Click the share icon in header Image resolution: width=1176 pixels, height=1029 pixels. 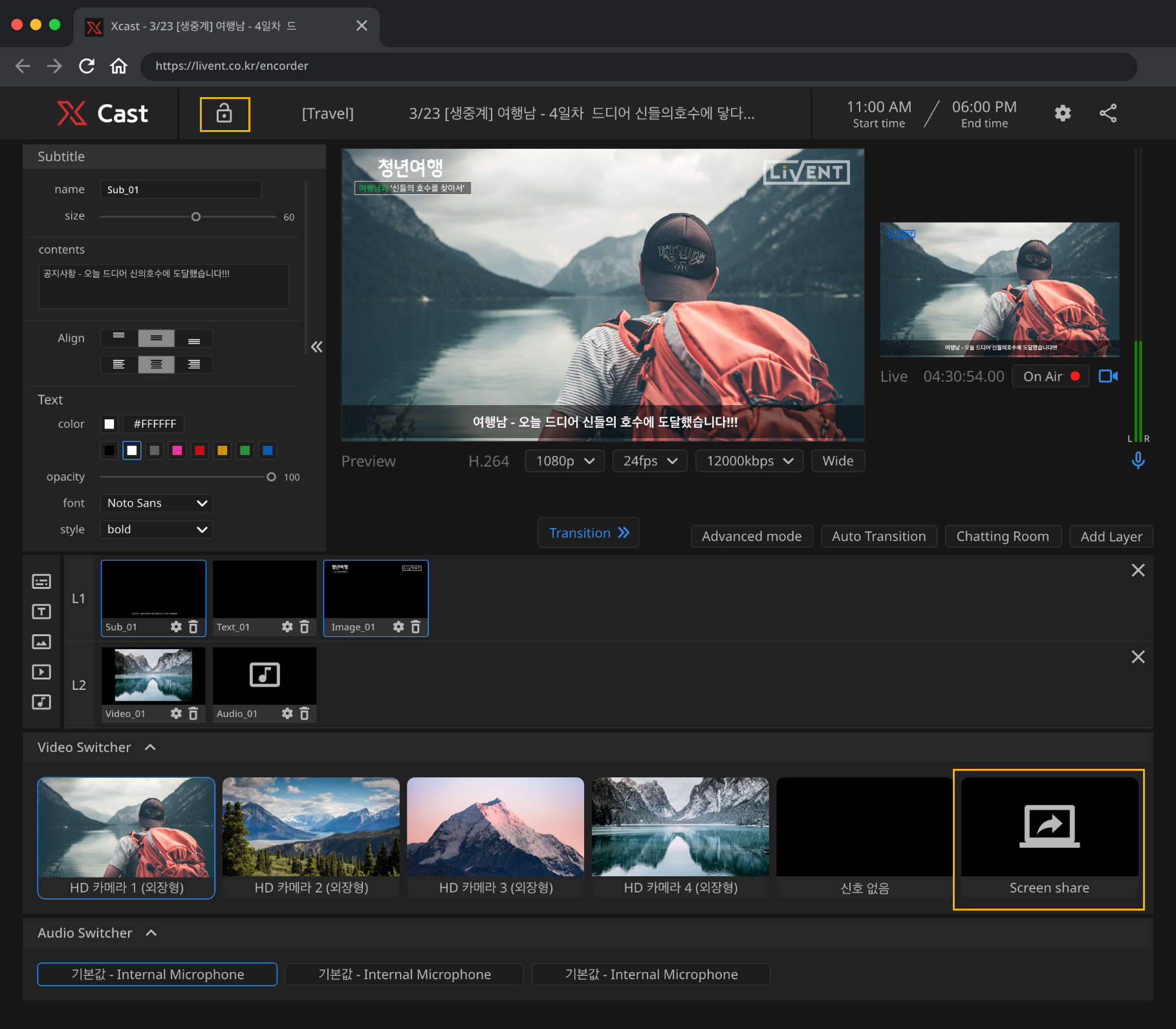click(1107, 114)
